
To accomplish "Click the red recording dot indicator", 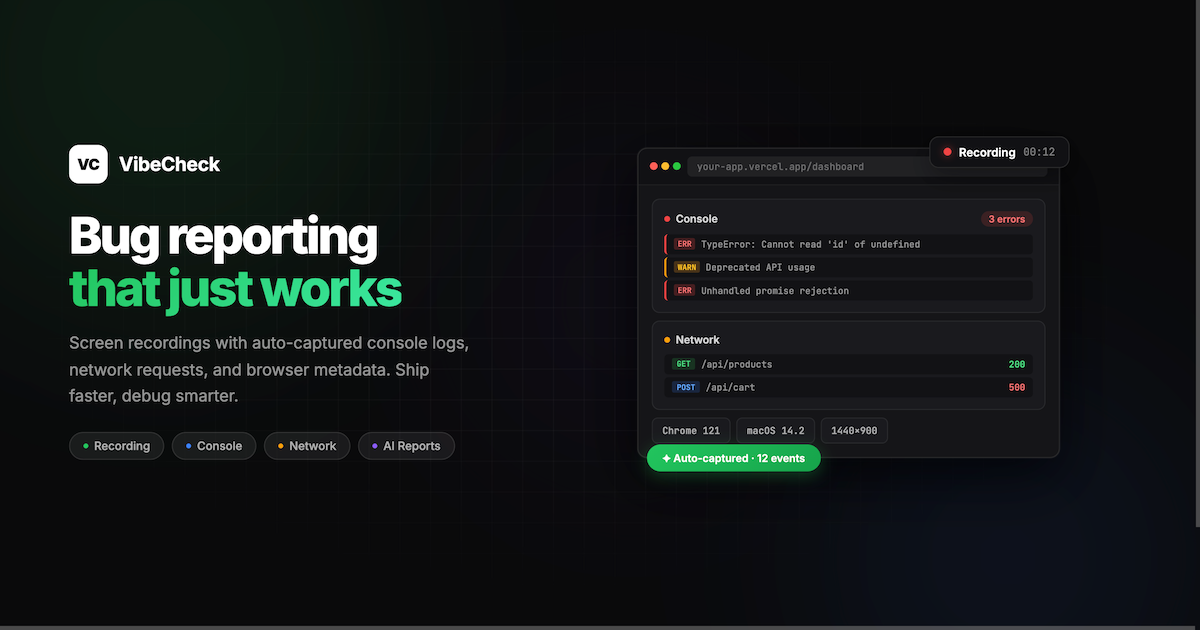I will pyautogui.click(x=947, y=152).
